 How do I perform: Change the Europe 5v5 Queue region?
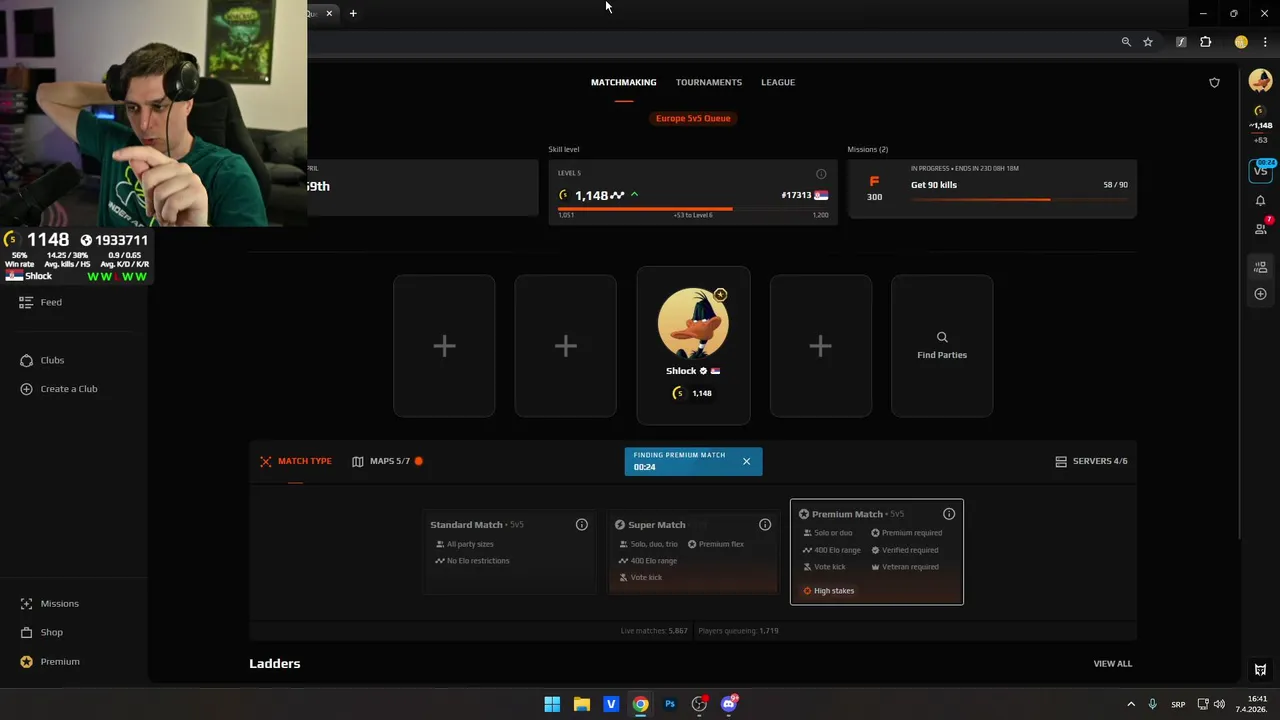[693, 118]
